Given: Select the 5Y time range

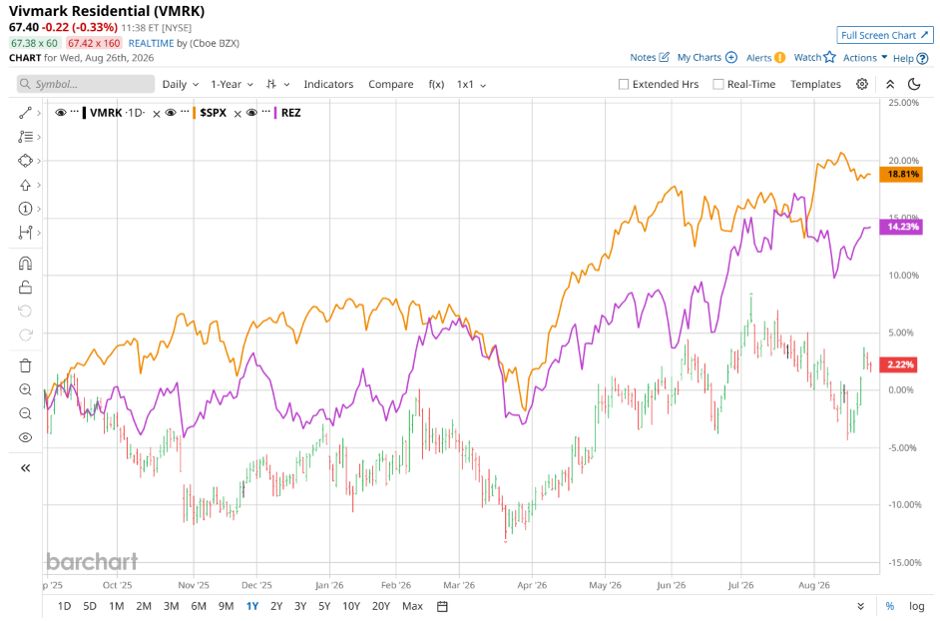Looking at the screenshot, I should (324, 606).
